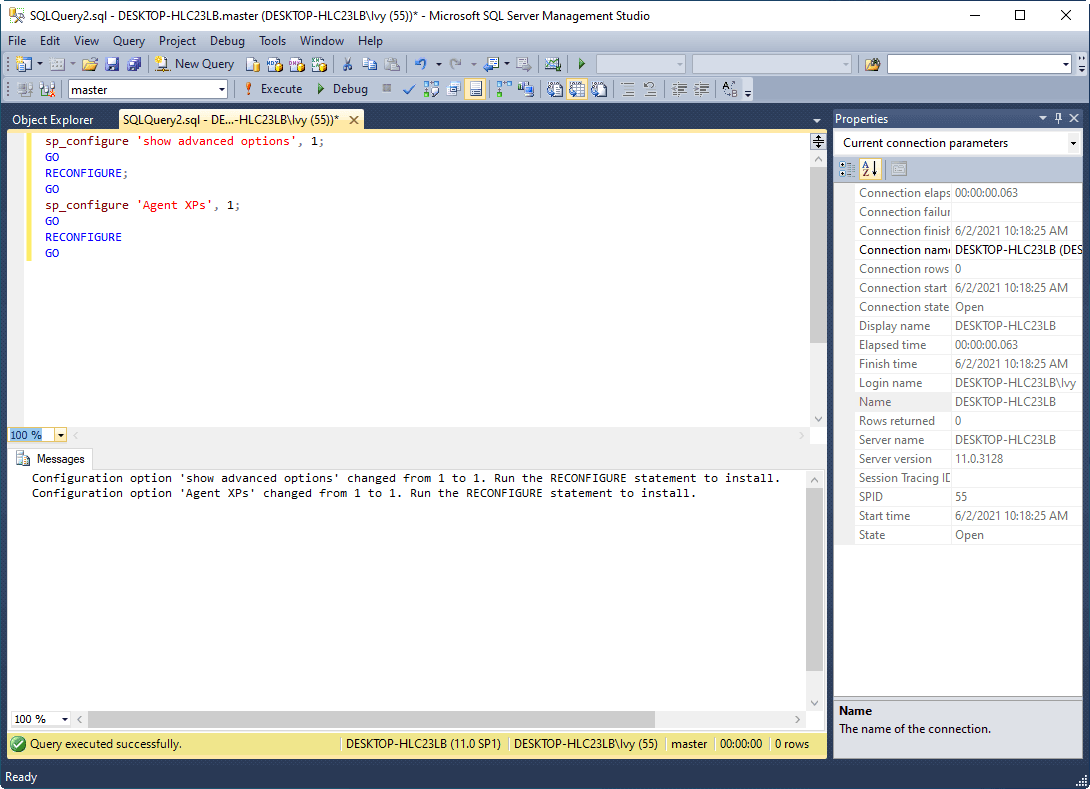Toggle Results to Grid mode
The width and height of the screenshot is (1090, 789).
point(576,89)
